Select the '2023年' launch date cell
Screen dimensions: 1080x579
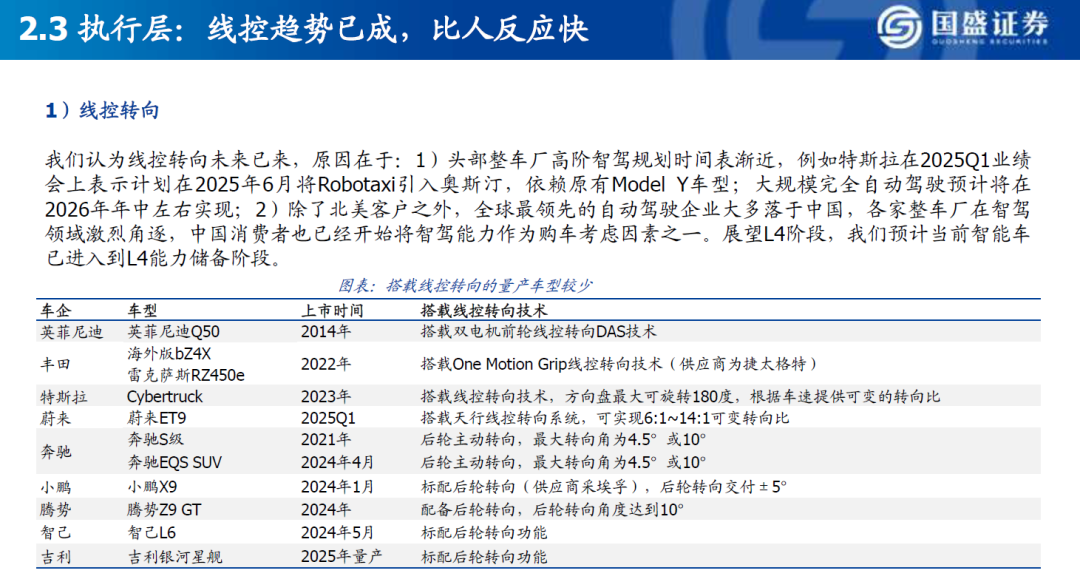pos(326,397)
